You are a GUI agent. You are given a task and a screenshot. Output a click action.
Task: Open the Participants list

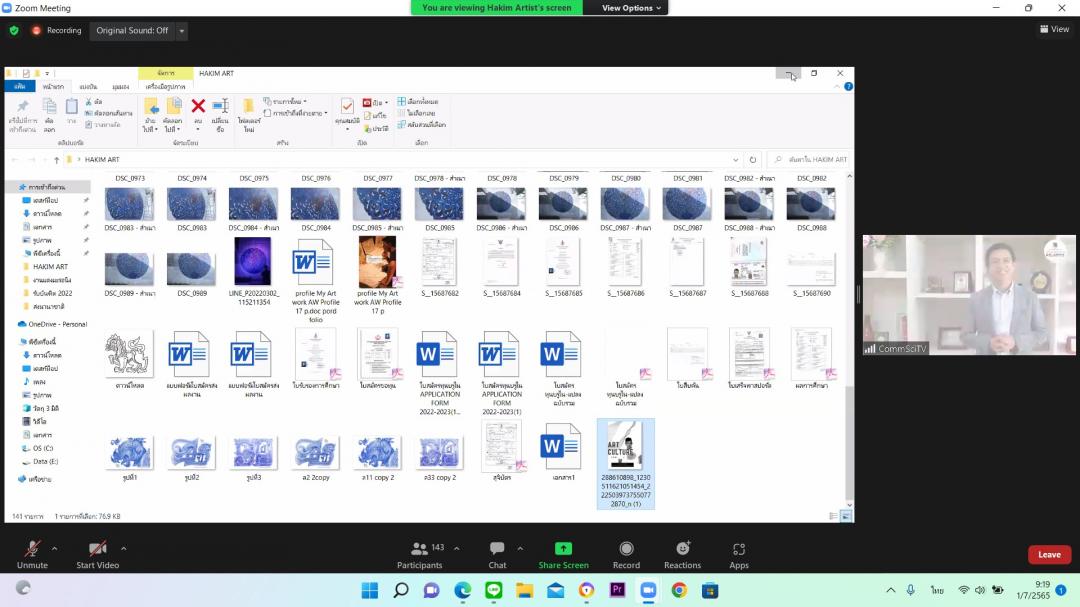pos(420,549)
